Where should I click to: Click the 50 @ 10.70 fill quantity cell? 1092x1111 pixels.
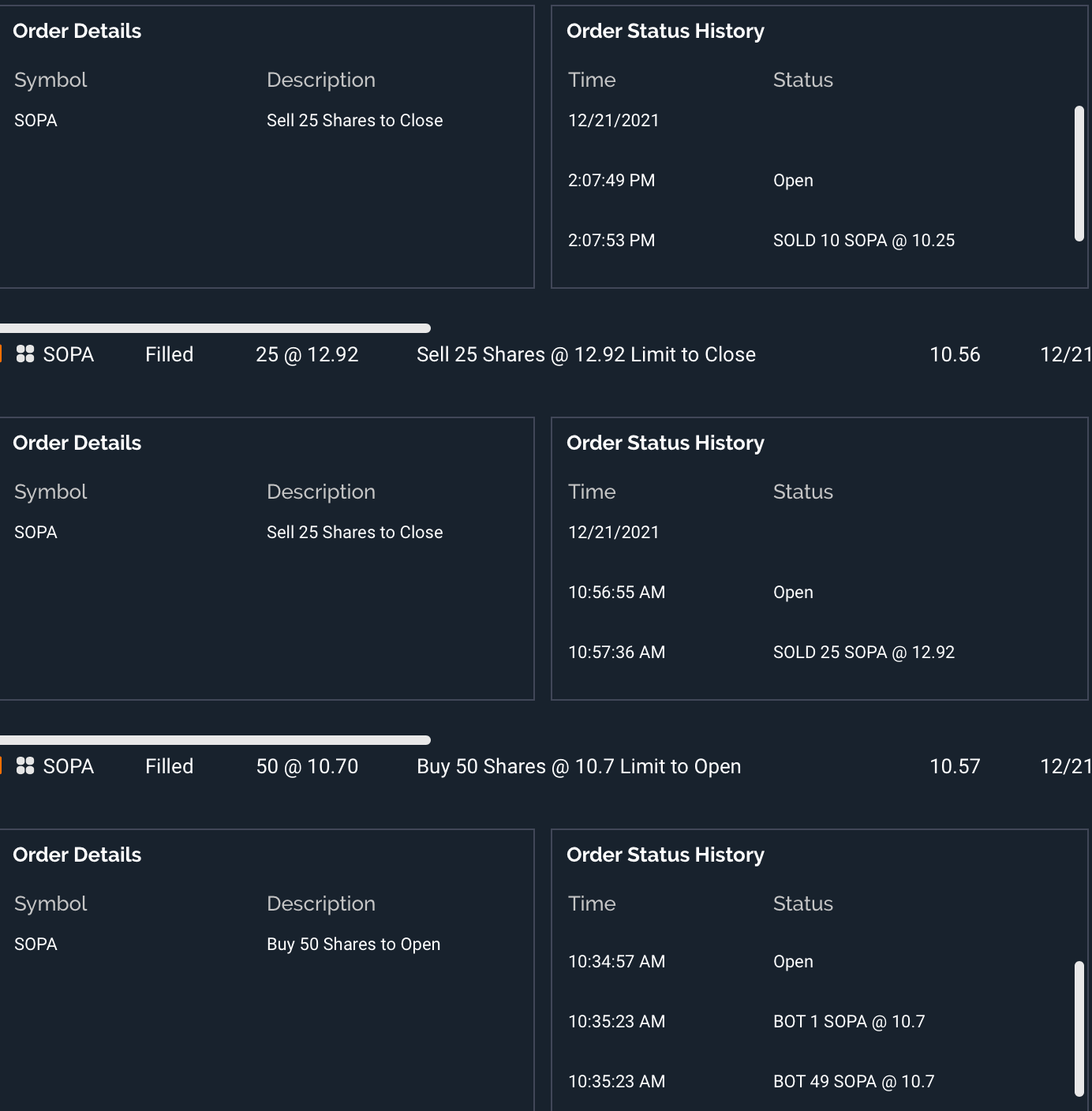pyautogui.click(x=307, y=766)
